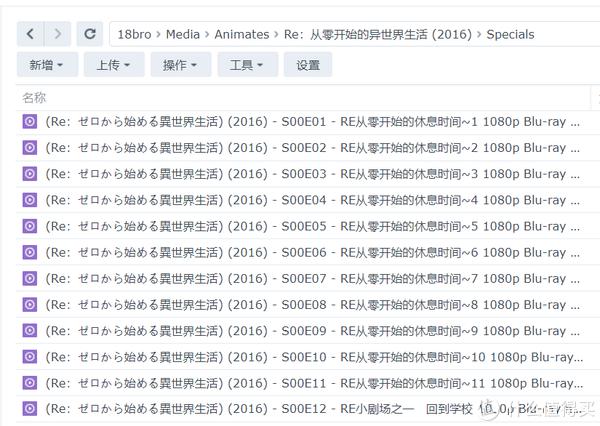
Task: Select file name S00E11 - RE从零开始的休息时间~11
Action: (x=314, y=383)
